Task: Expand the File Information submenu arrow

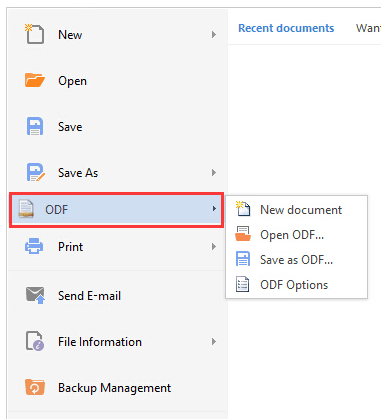Action: point(214,341)
